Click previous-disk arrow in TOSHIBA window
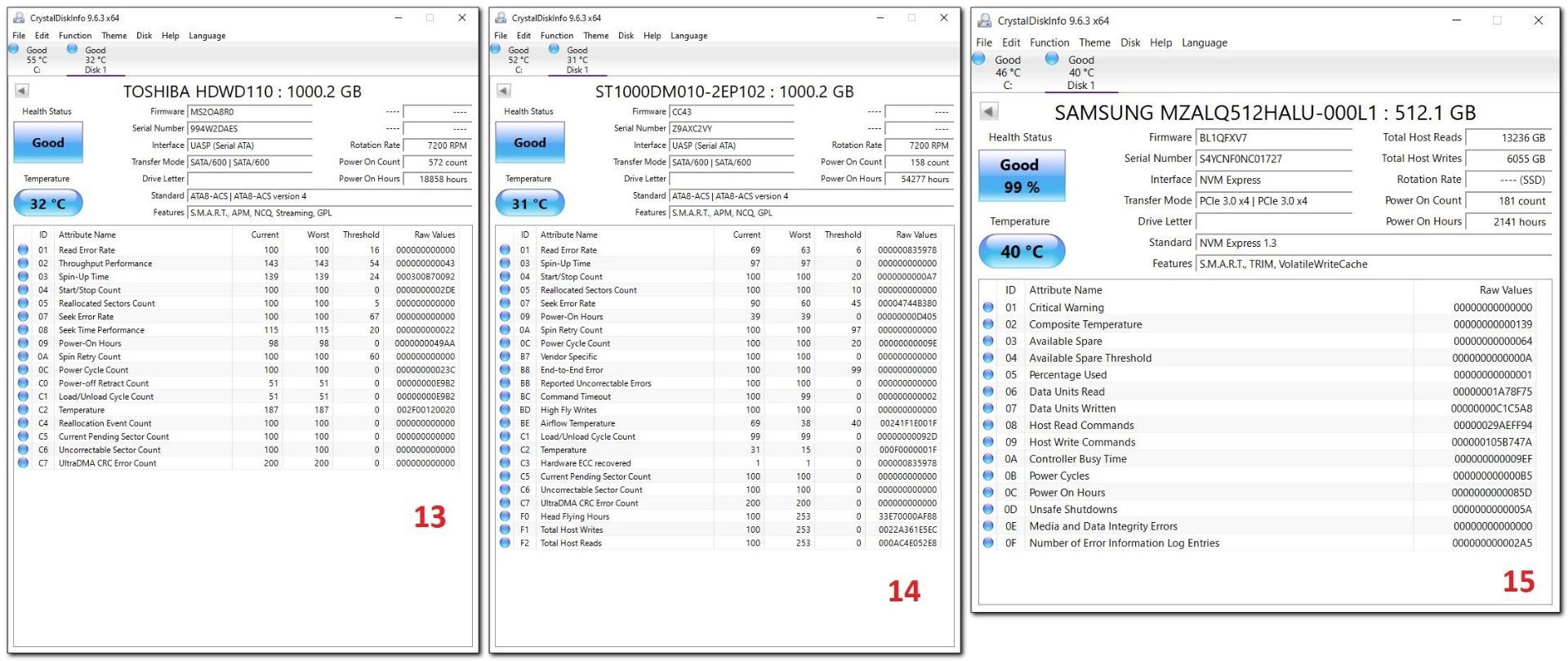 (23, 91)
